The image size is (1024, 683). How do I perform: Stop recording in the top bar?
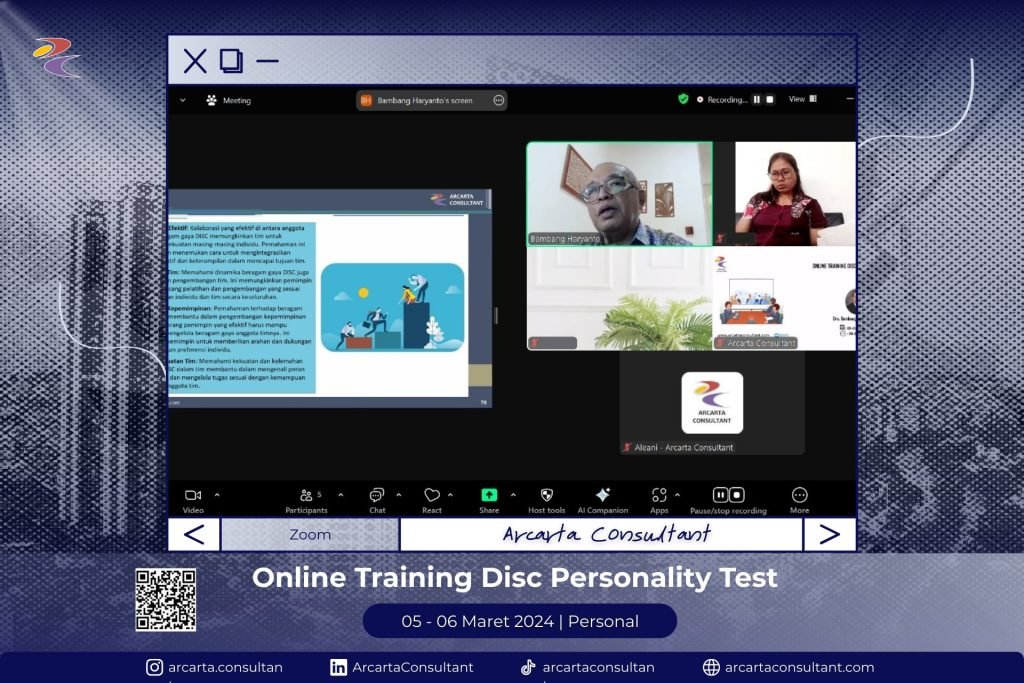point(770,100)
